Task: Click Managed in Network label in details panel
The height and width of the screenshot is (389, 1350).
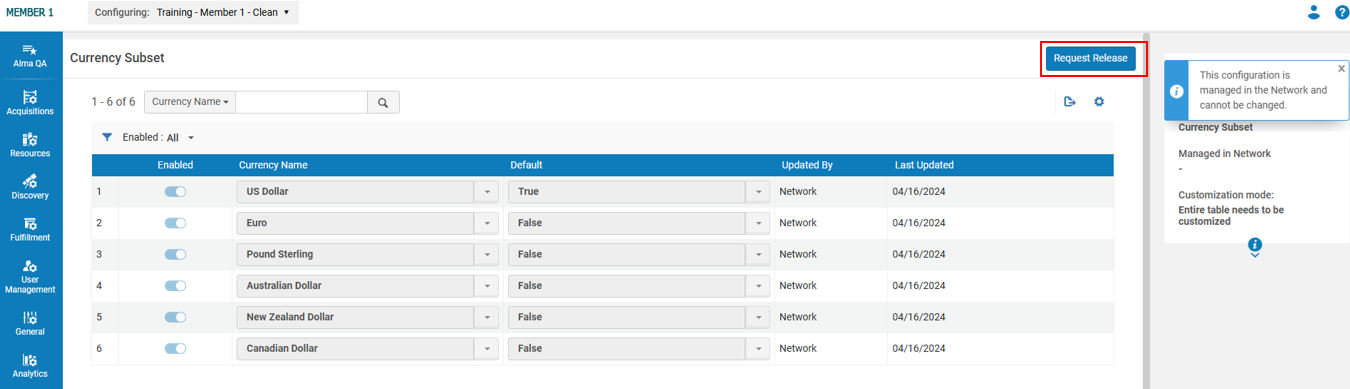Action: [1224, 154]
